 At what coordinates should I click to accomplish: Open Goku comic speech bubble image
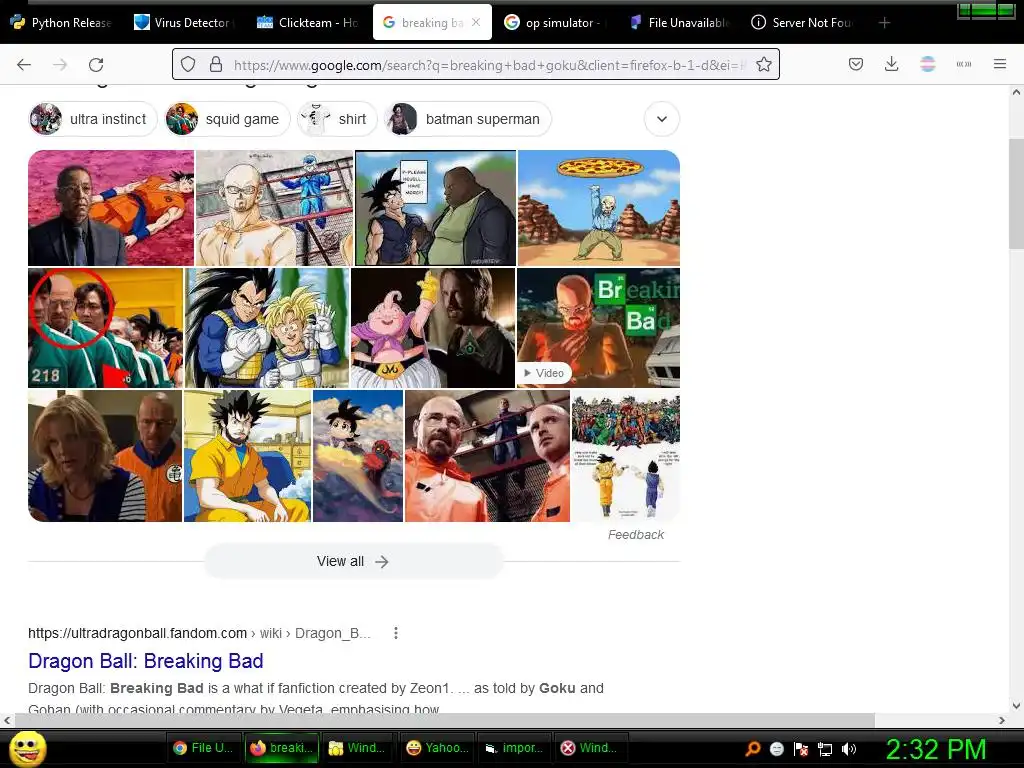(x=436, y=208)
